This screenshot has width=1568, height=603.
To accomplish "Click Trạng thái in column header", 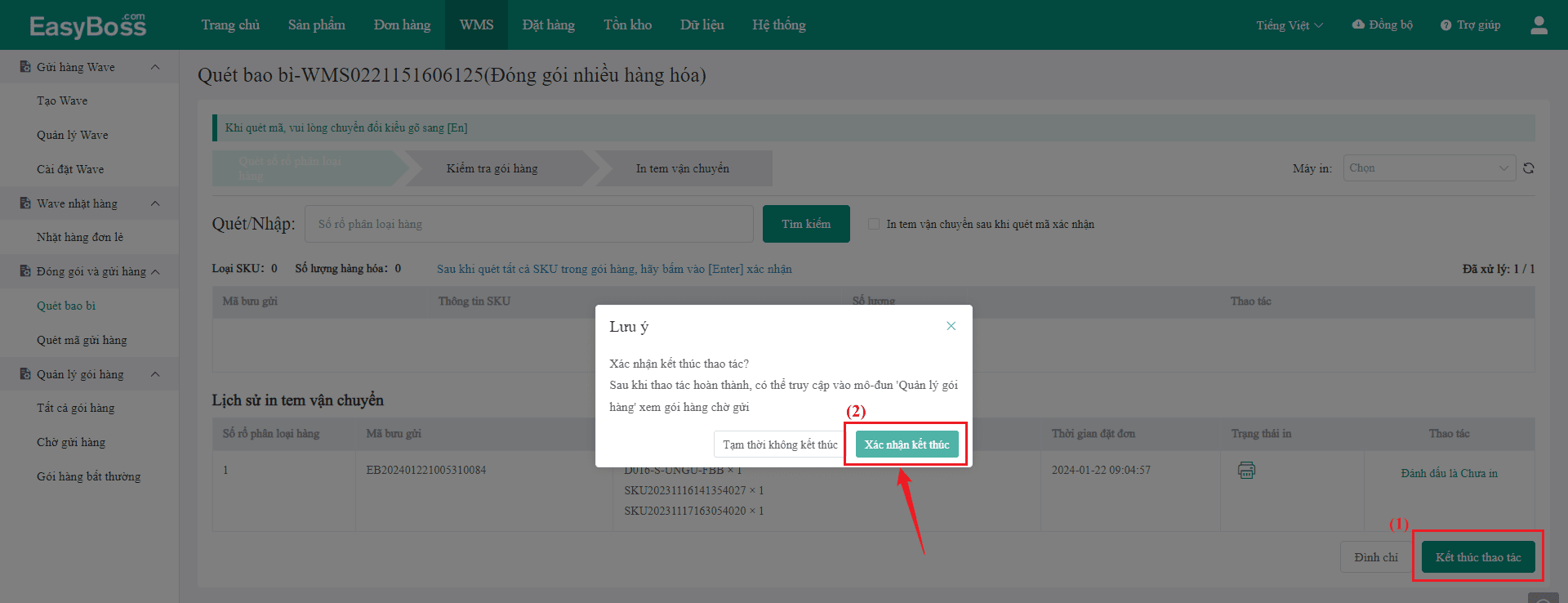I will click(x=1262, y=434).
